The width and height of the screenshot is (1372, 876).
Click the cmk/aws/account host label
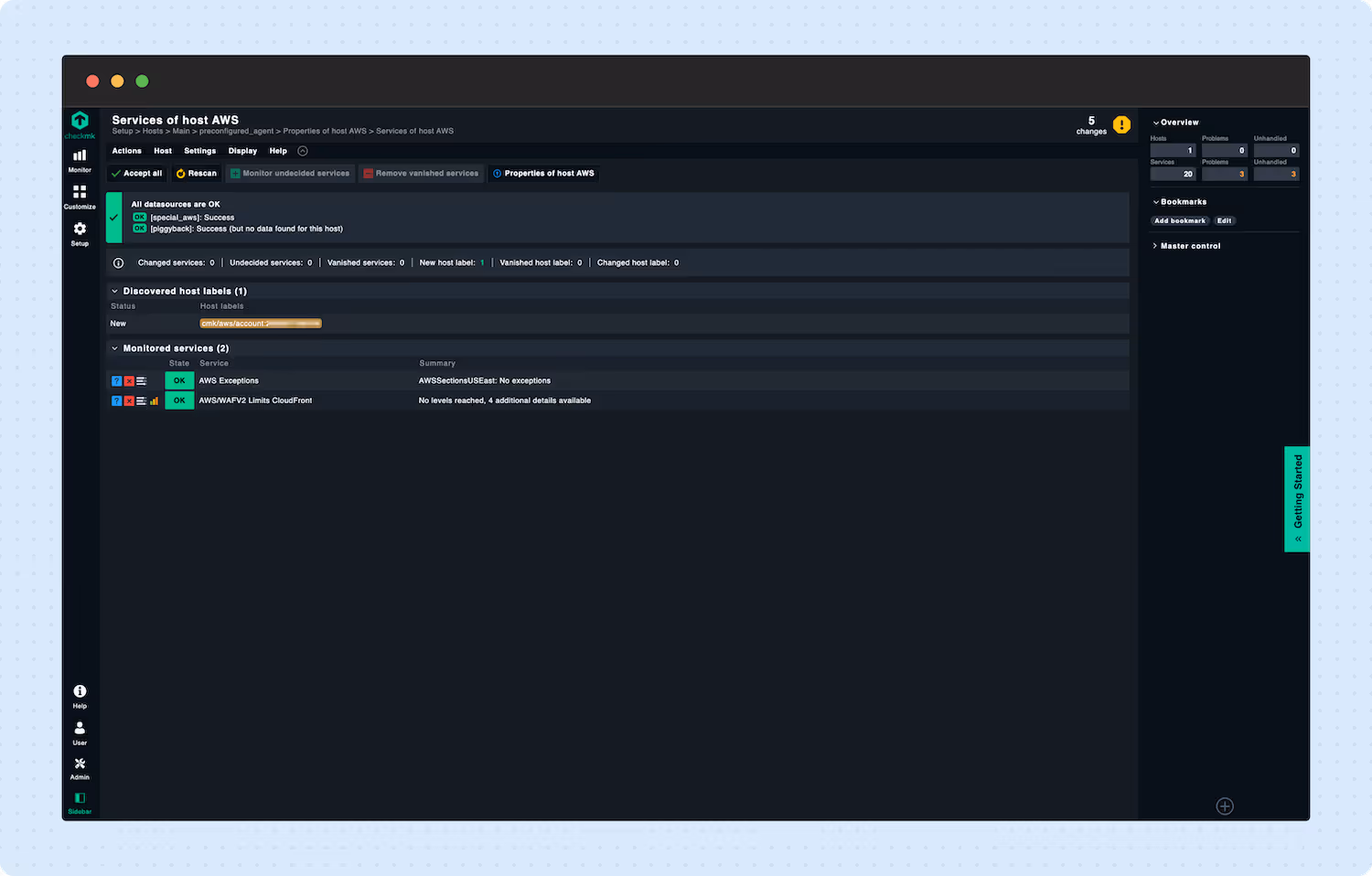tap(260, 323)
